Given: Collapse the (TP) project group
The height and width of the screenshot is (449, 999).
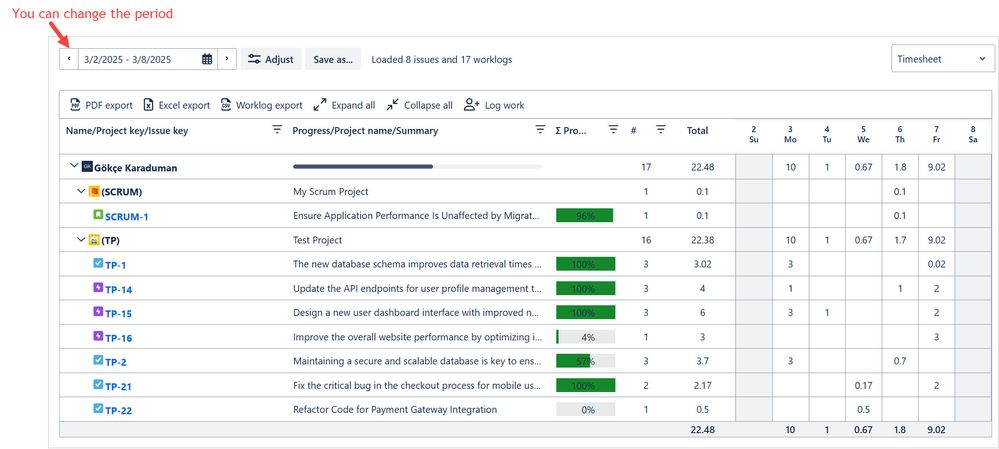Looking at the screenshot, I should click(x=81, y=240).
